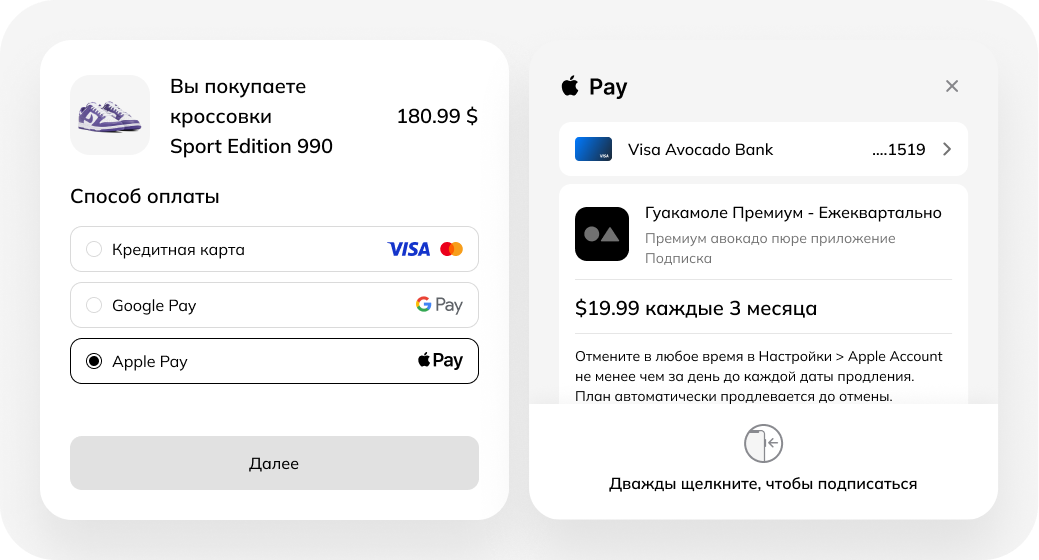Screen dimensions: 1039x560
Task: Click the Apple Pay logo in payment option
Action: tap(440, 361)
